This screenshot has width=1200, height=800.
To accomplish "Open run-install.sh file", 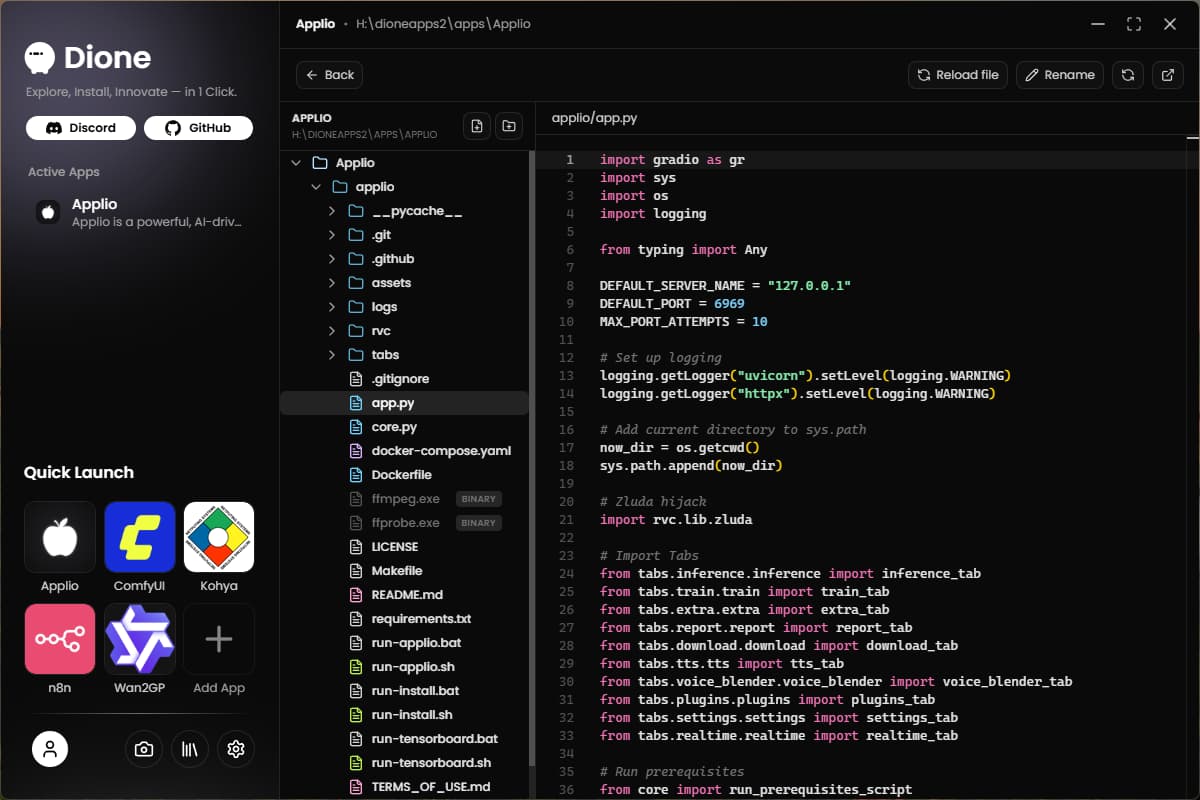I will [x=404, y=715].
